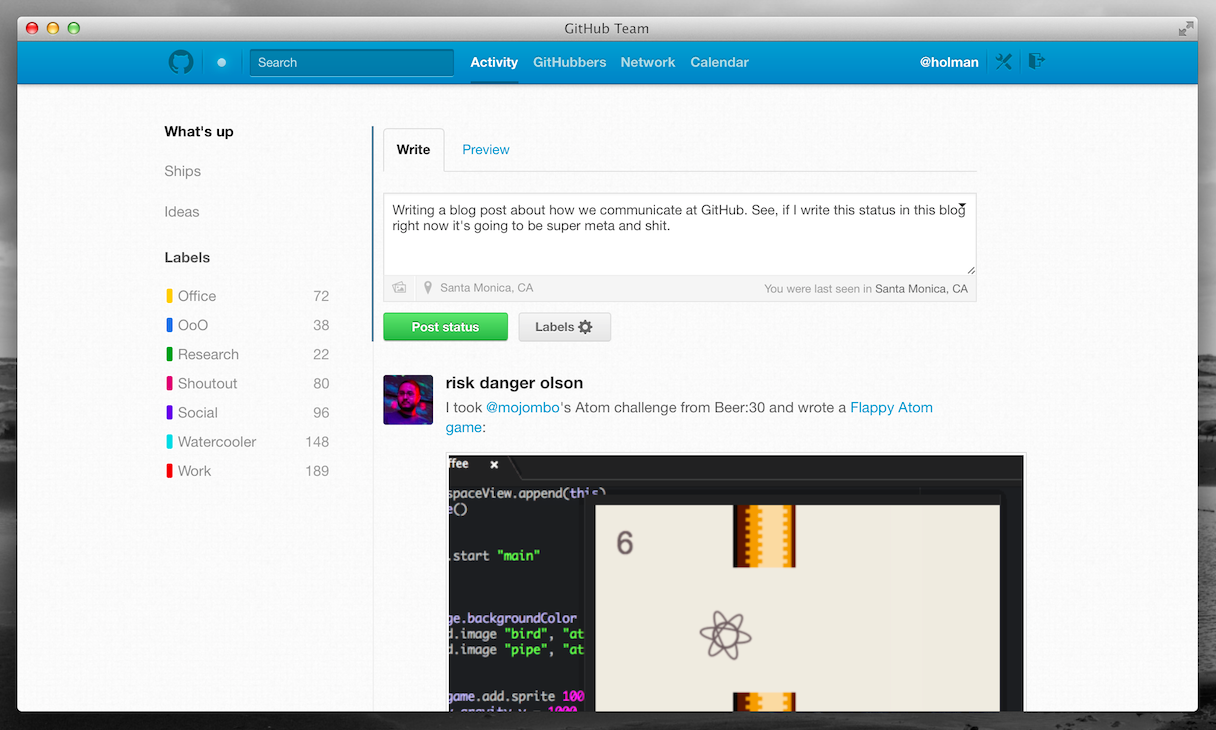
Task: Click the Office count 72
Action: 321,296
